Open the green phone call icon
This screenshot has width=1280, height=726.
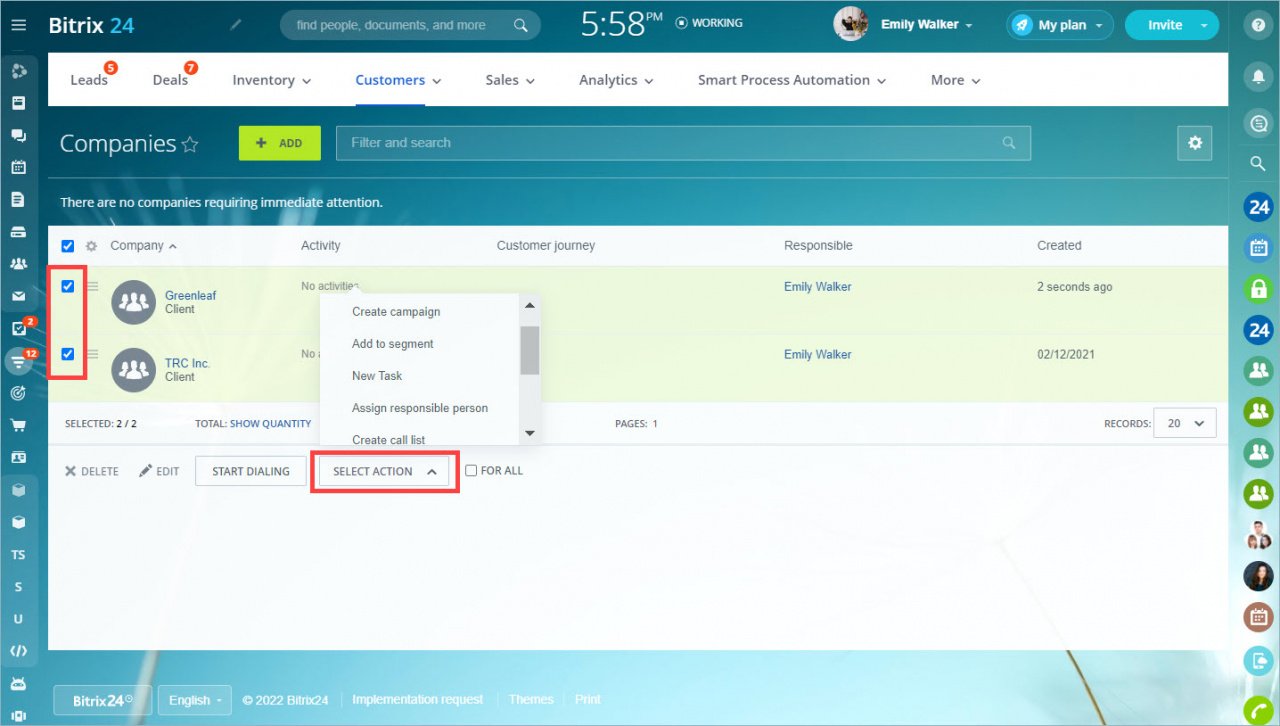click(x=1259, y=711)
